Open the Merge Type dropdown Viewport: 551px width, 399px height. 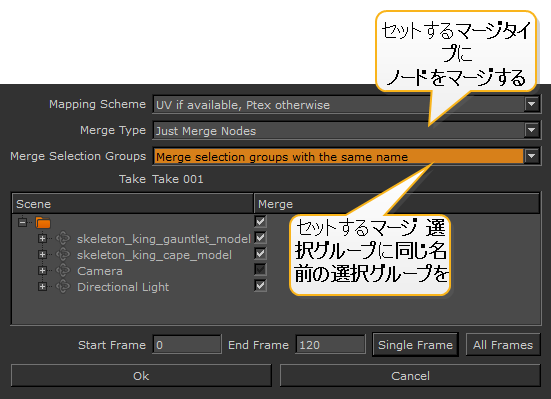tap(532, 130)
